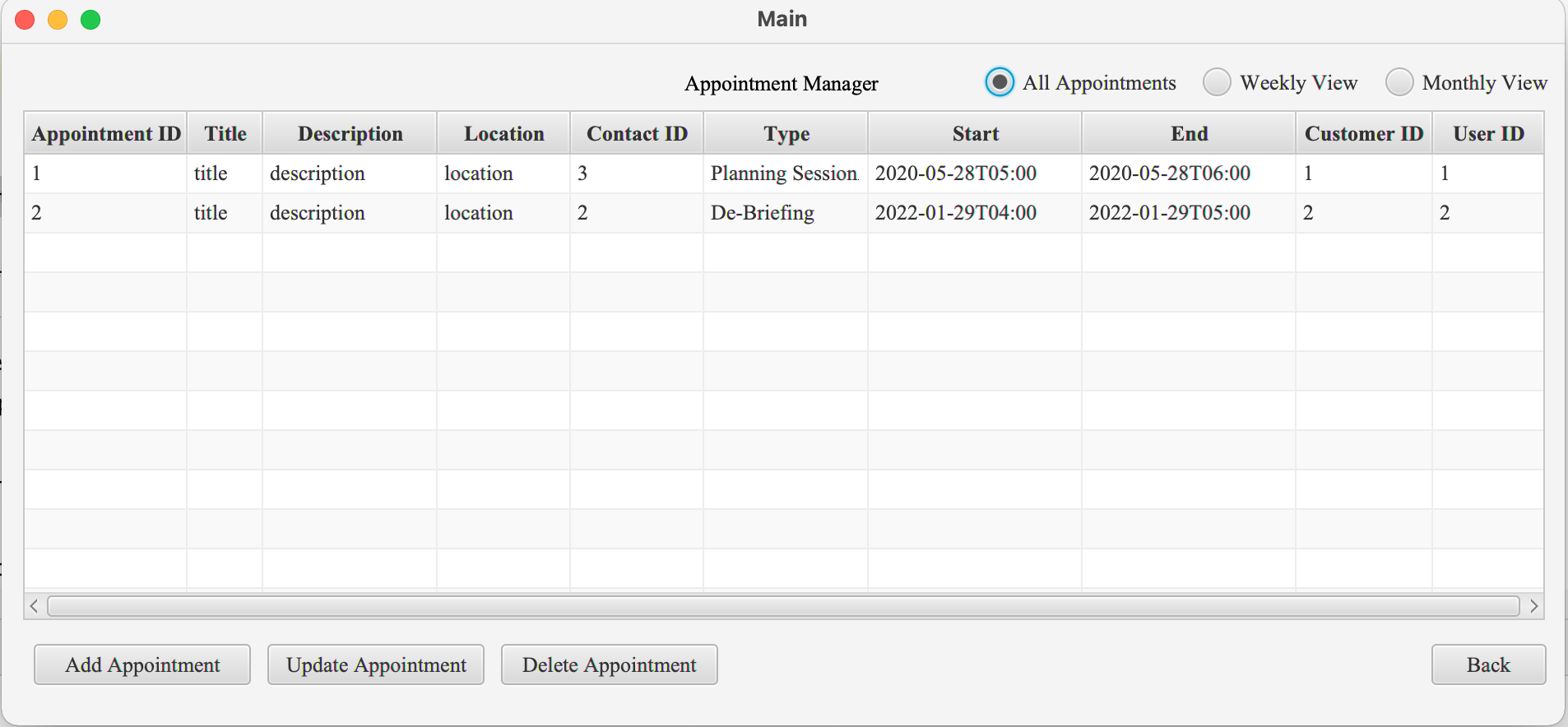Open the Update Appointment form
1568x727 pixels.
(376, 664)
